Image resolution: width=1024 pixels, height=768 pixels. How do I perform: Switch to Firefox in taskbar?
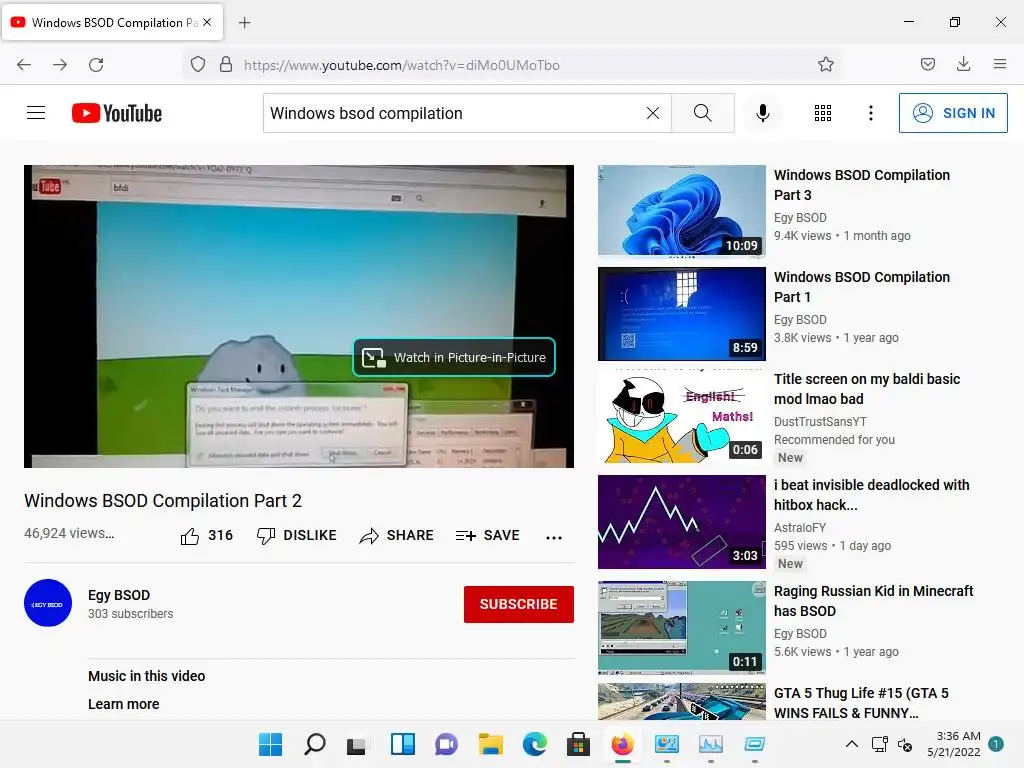[x=622, y=744]
